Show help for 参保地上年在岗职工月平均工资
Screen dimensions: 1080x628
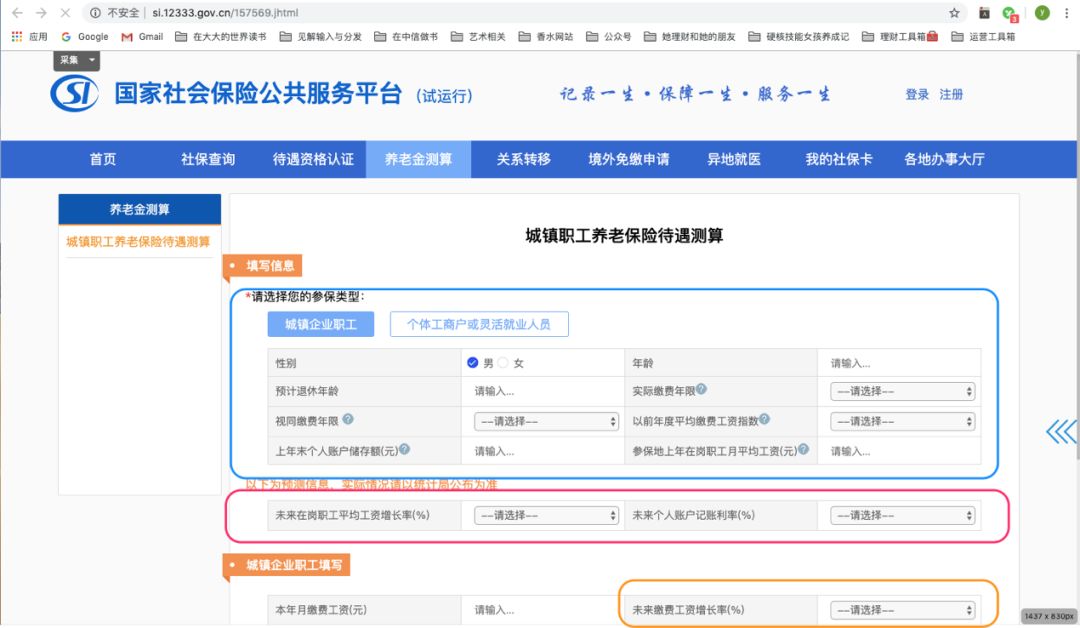pos(803,449)
